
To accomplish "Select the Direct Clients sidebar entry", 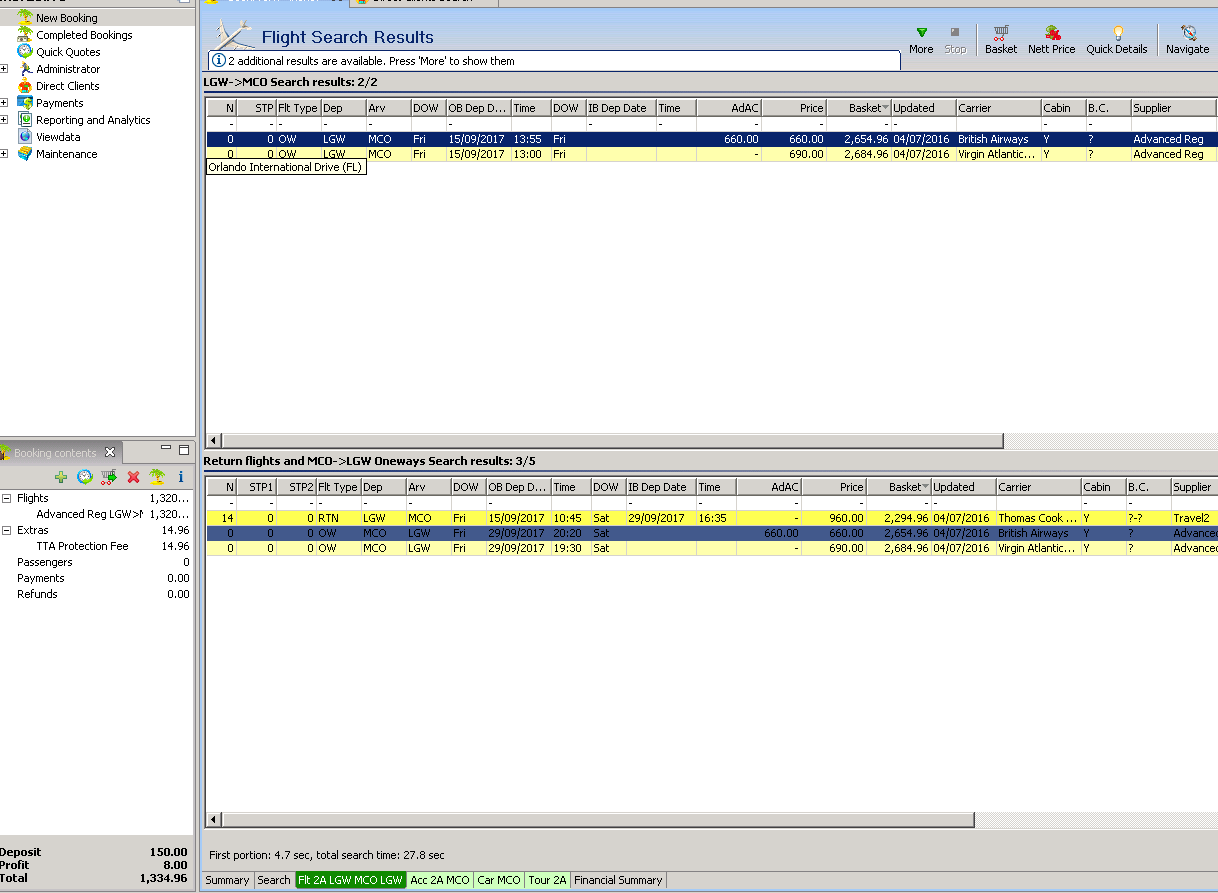I will click(x=67, y=86).
